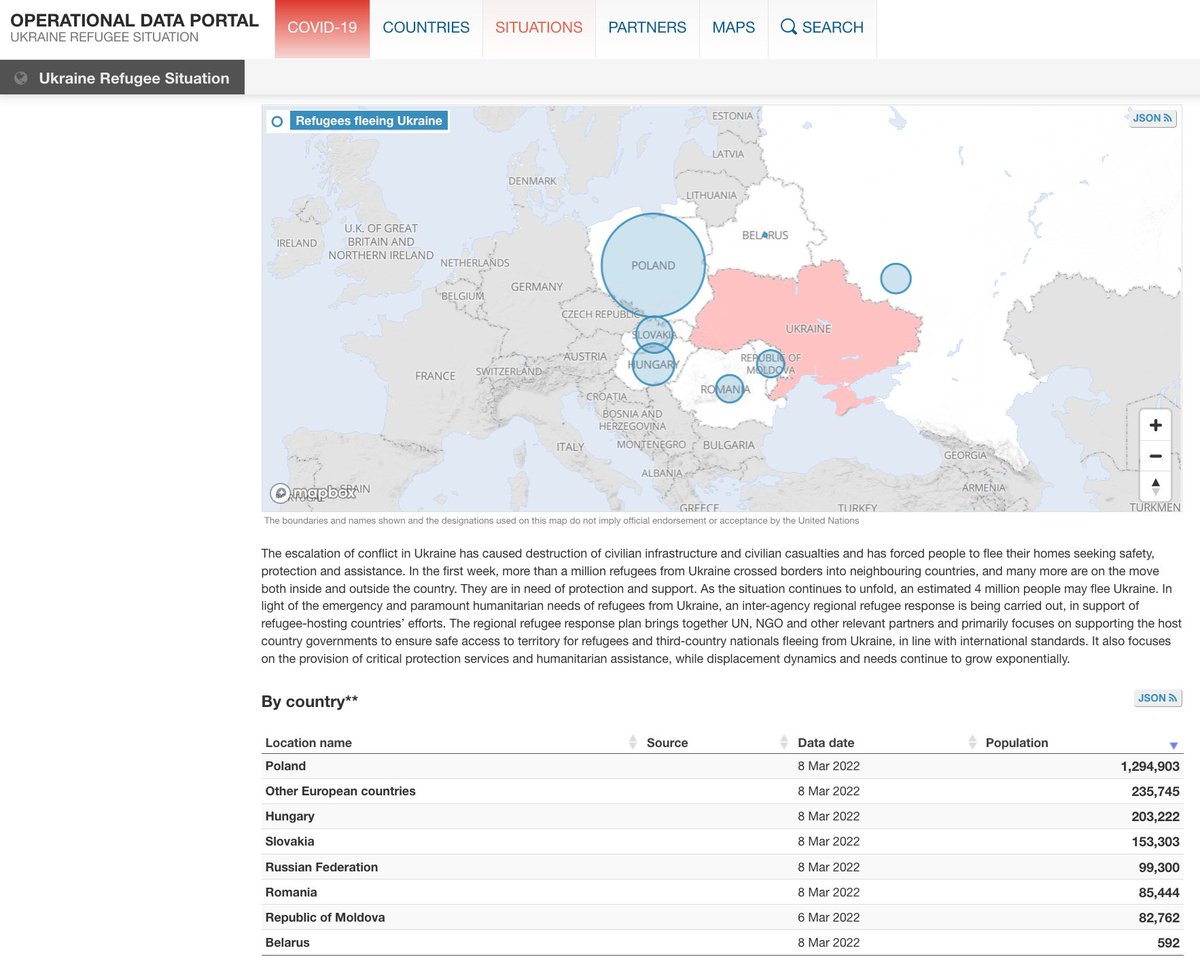Open the SEARCH menu item
Image resolution: width=1200 pixels, height=978 pixels.
click(822, 28)
